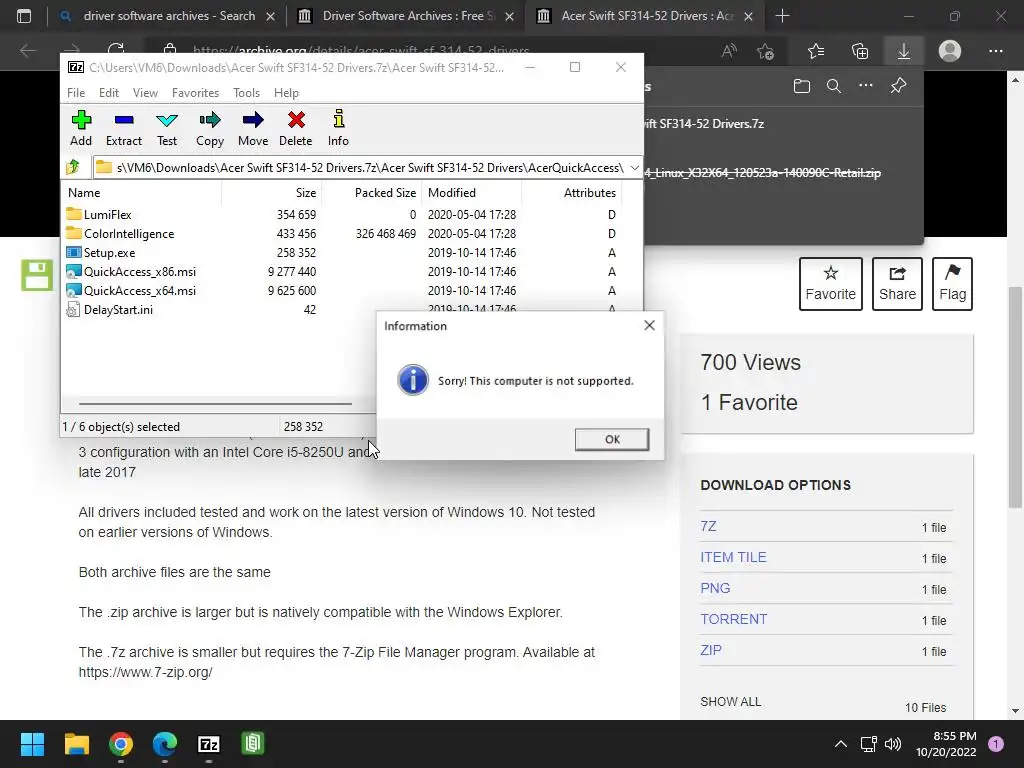Open the Edge Favorites icon
This screenshot has width=1024, height=768.
click(816, 51)
